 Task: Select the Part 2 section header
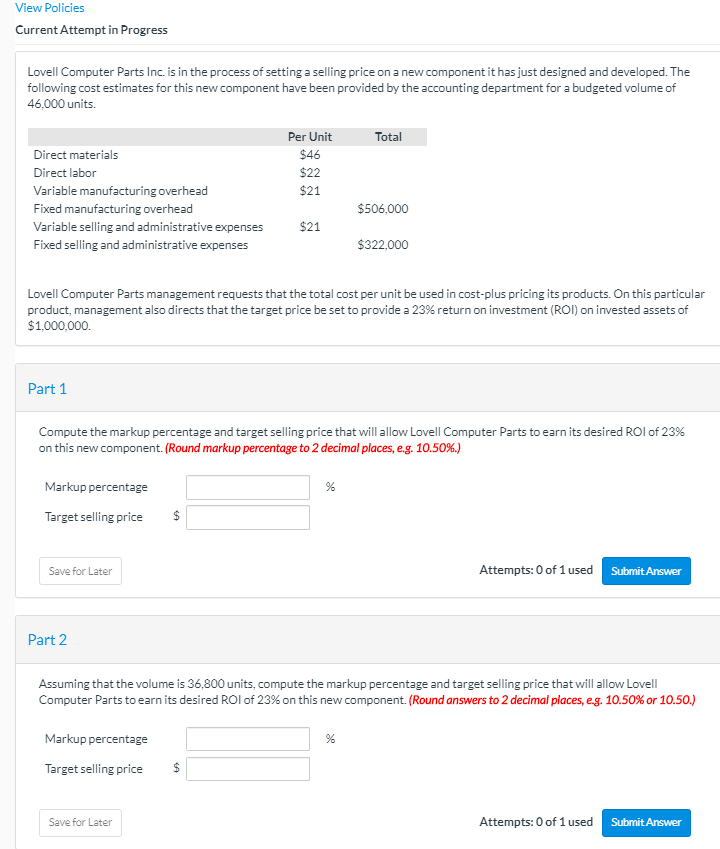47,639
